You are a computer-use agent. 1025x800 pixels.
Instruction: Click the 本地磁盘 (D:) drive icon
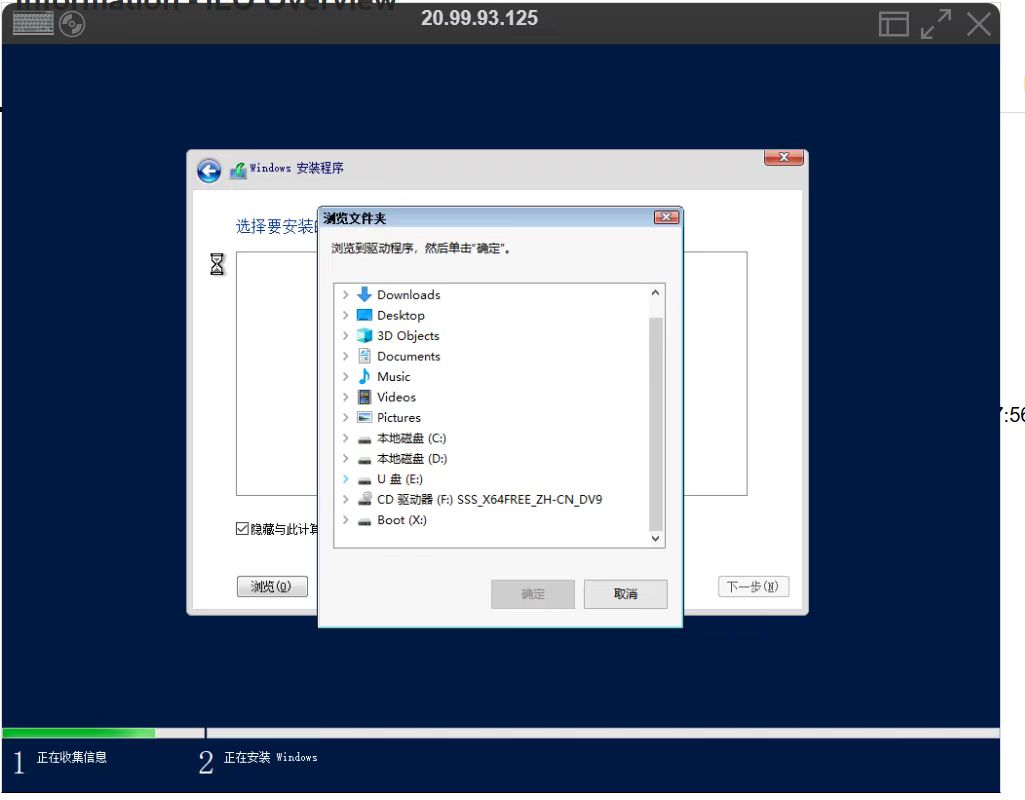tap(364, 460)
